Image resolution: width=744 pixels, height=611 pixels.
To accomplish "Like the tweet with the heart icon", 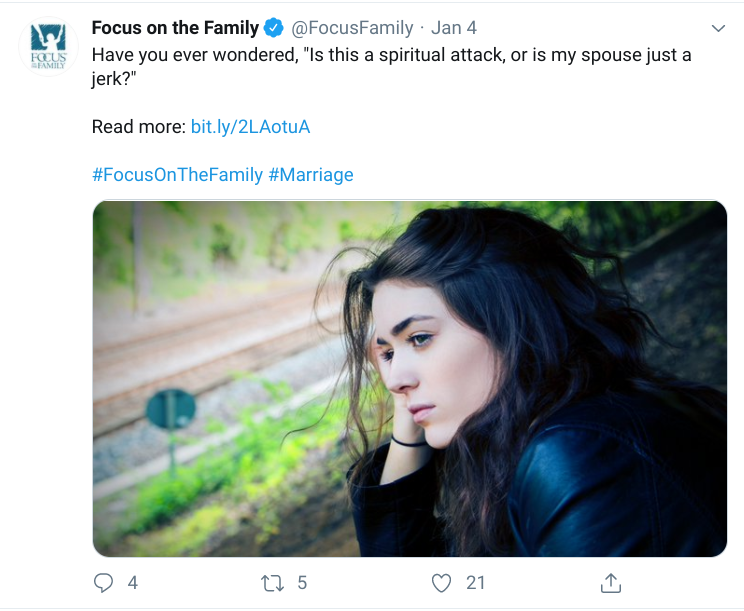I will (x=442, y=582).
